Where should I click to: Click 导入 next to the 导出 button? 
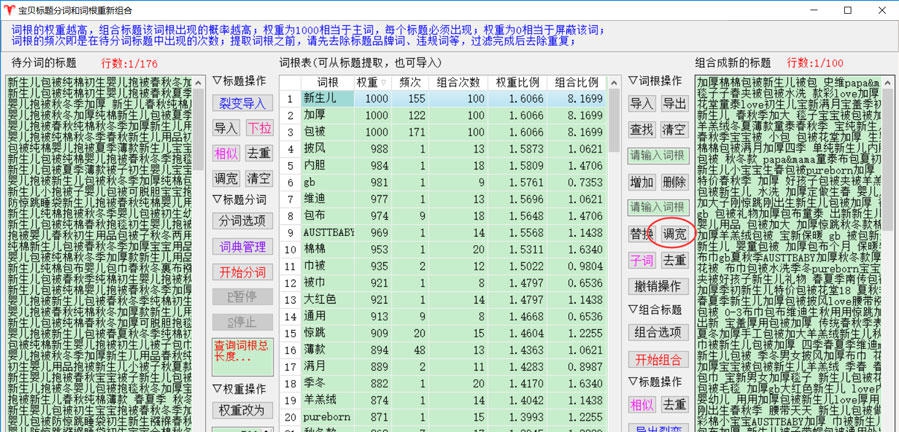642,104
